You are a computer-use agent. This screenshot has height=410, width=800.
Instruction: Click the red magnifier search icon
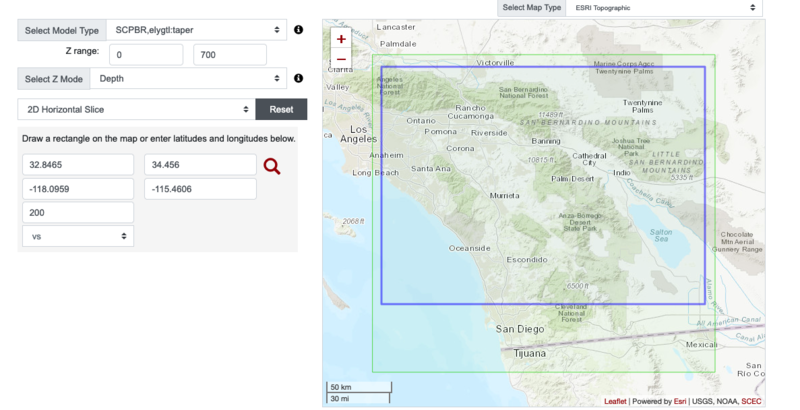[x=271, y=166]
